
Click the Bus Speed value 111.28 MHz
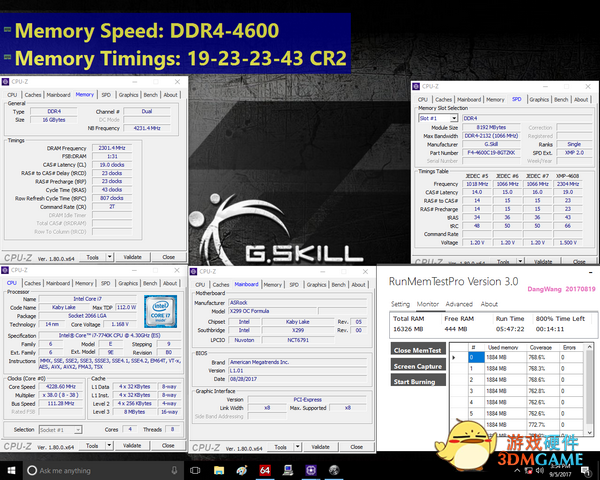pos(61,403)
